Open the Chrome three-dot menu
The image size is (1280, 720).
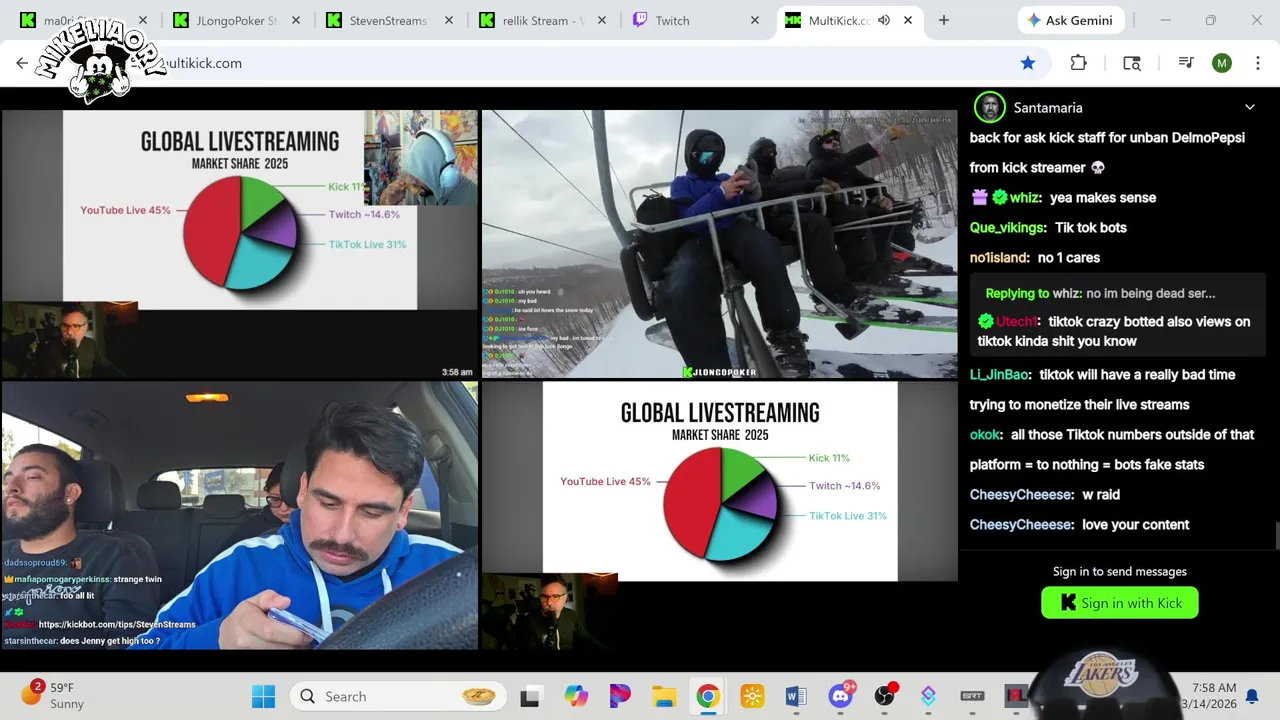[1257, 63]
